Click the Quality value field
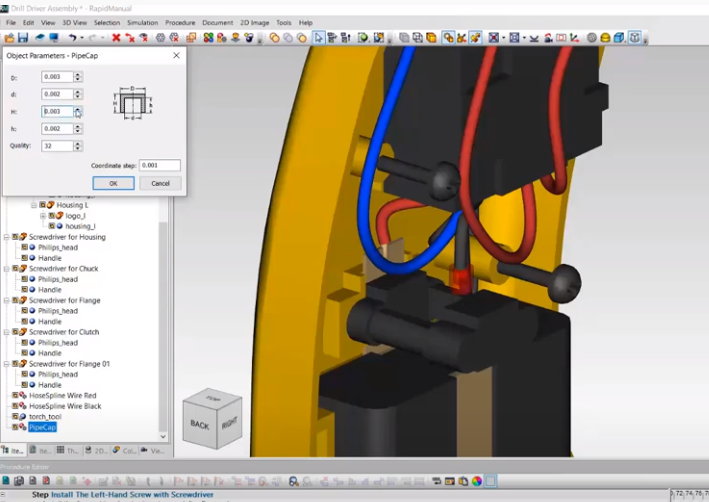The height and width of the screenshot is (502, 709). (57, 146)
